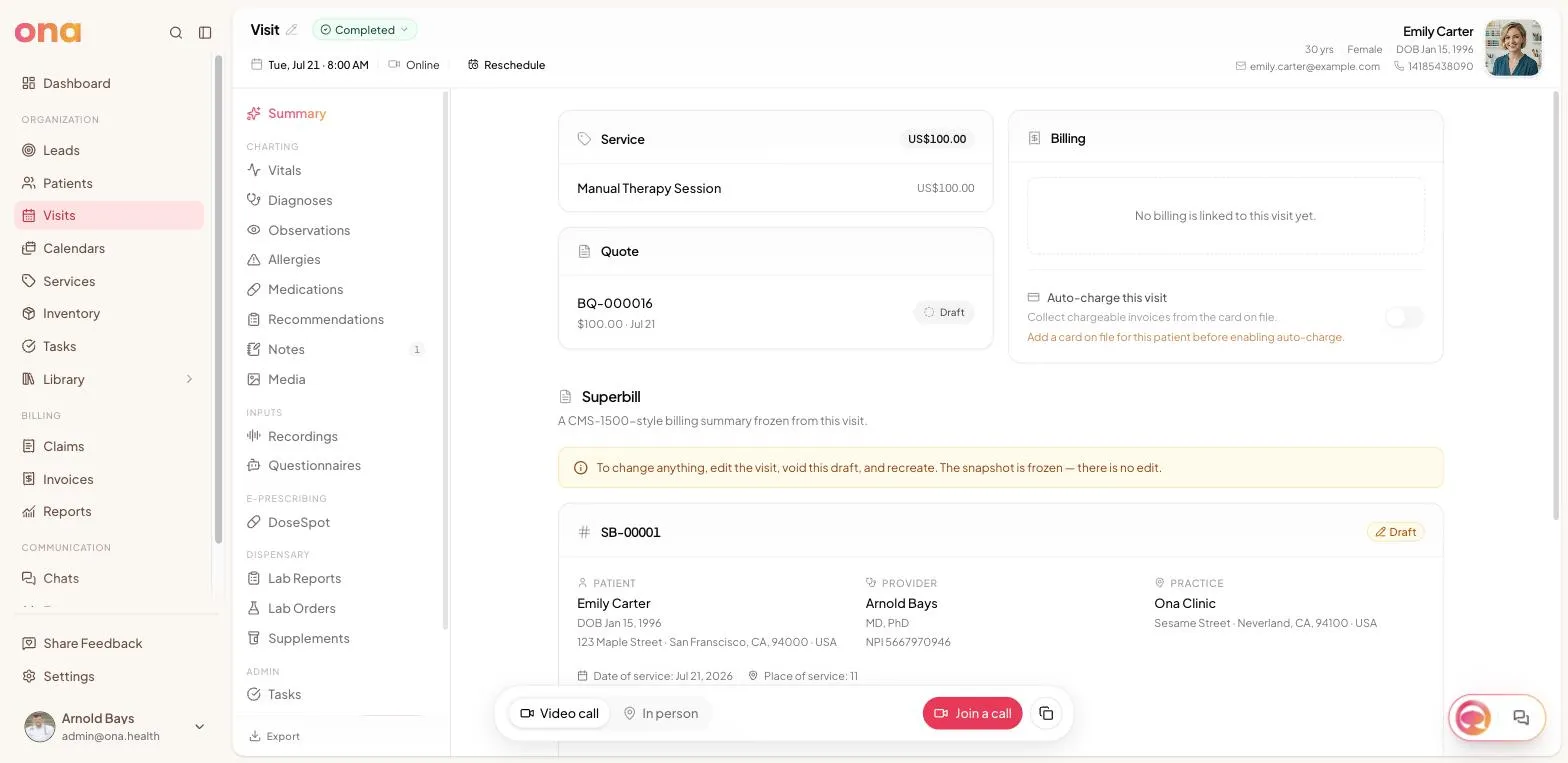
Task: Click the Quote document icon
Action: (584, 251)
